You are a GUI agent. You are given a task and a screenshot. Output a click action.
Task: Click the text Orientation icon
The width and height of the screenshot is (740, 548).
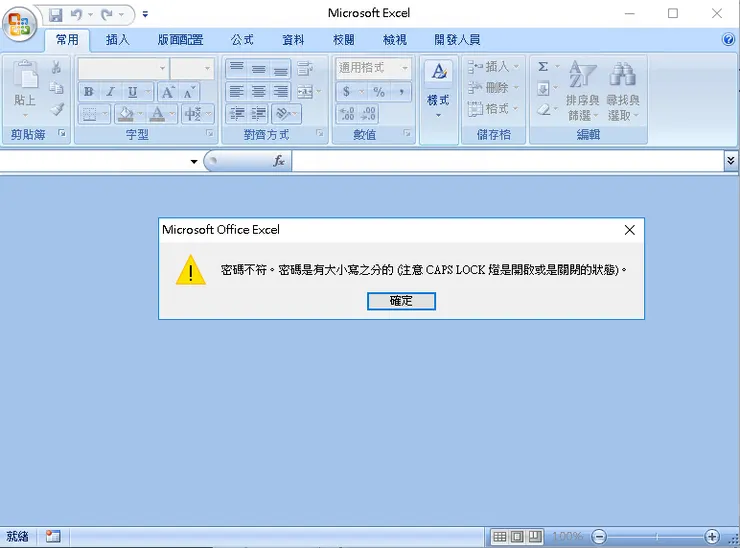(x=283, y=114)
